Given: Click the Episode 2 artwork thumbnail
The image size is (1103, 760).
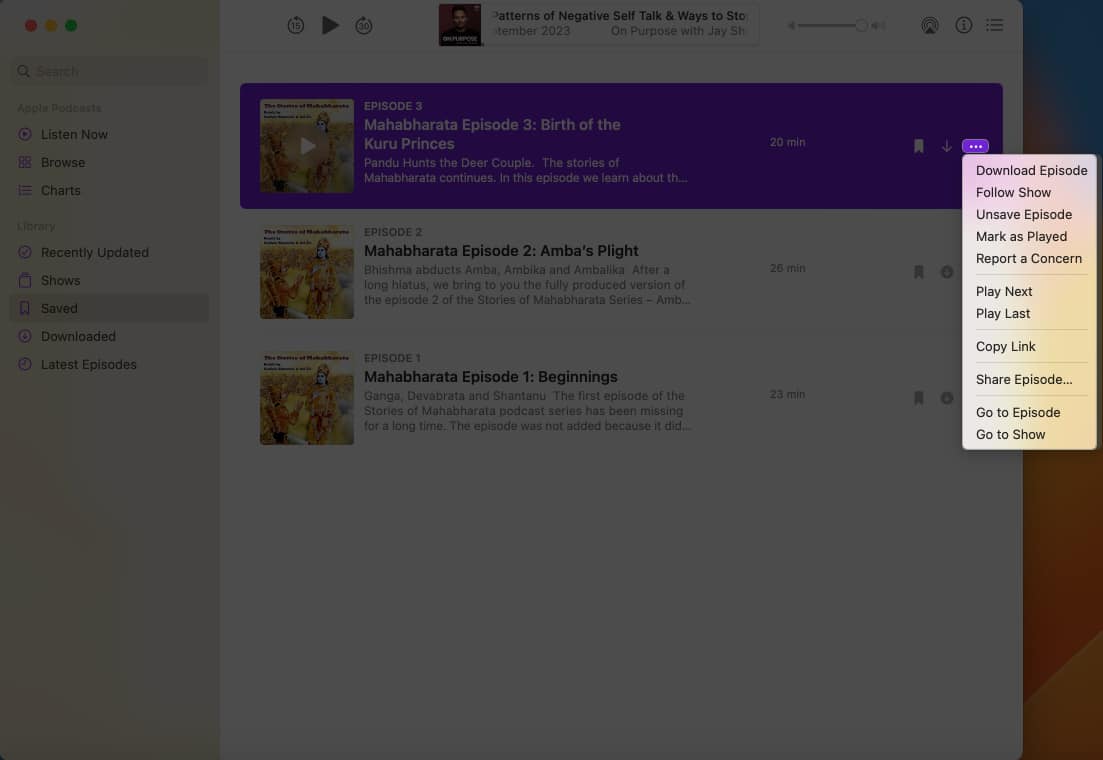Looking at the screenshot, I should (x=307, y=272).
